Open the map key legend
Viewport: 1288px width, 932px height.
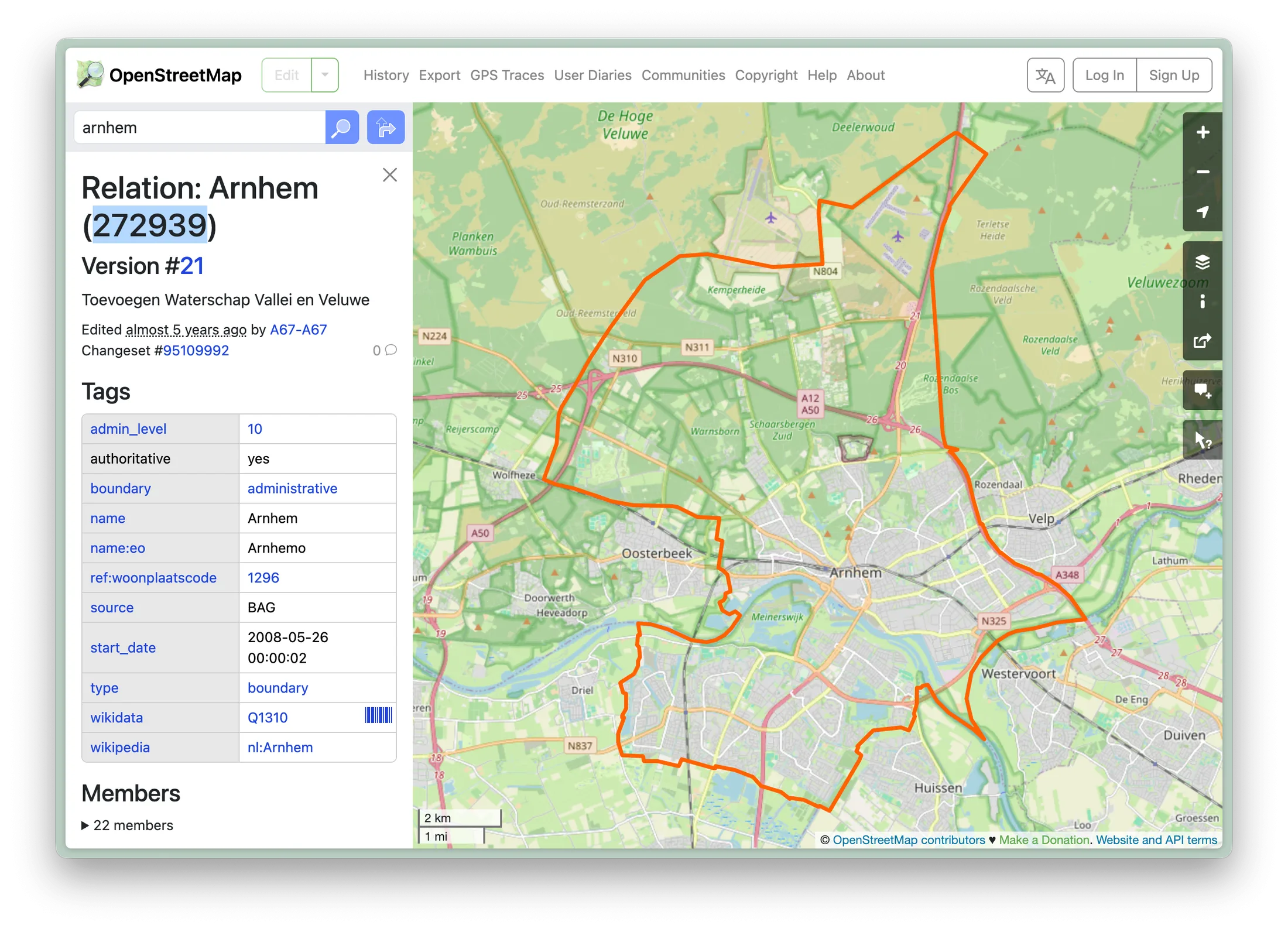(x=1203, y=301)
